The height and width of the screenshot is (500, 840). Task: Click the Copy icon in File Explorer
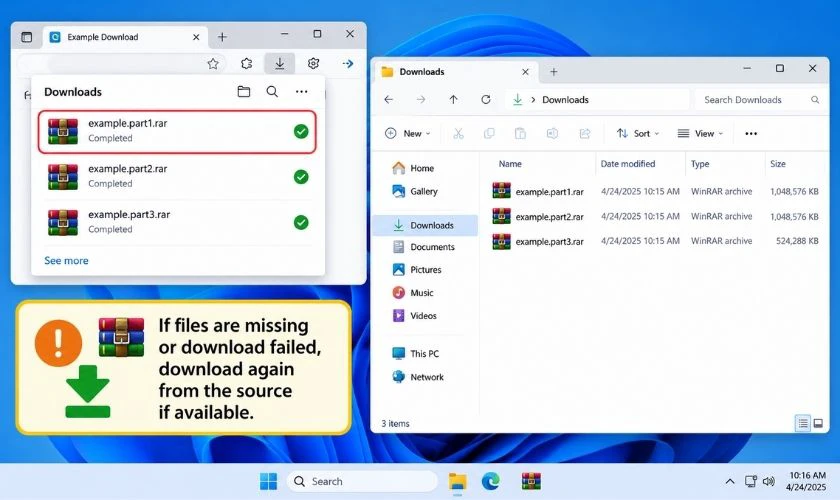pyautogui.click(x=489, y=133)
